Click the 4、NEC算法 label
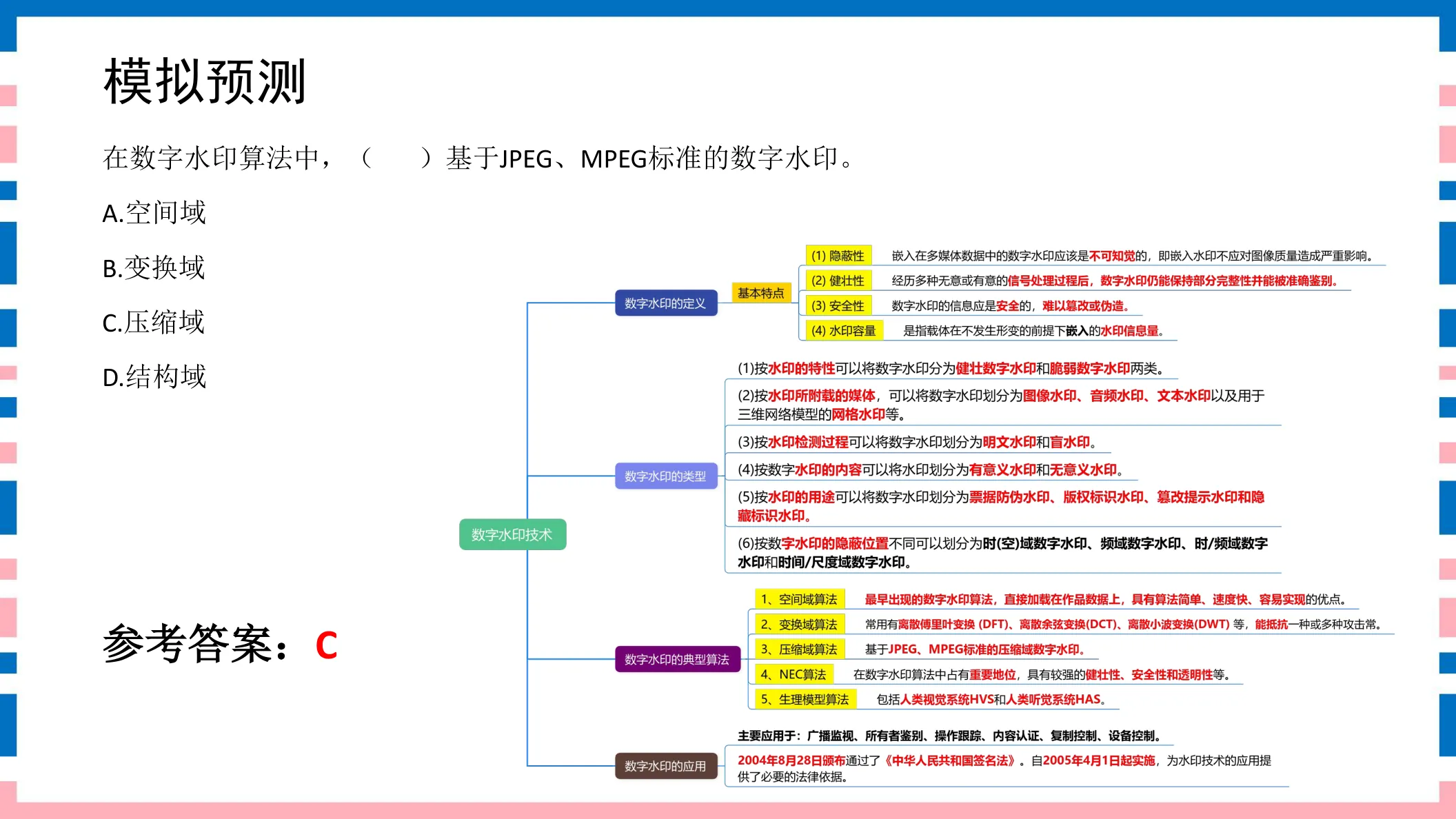Image resolution: width=1456 pixels, height=819 pixels. pyautogui.click(x=793, y=674)
